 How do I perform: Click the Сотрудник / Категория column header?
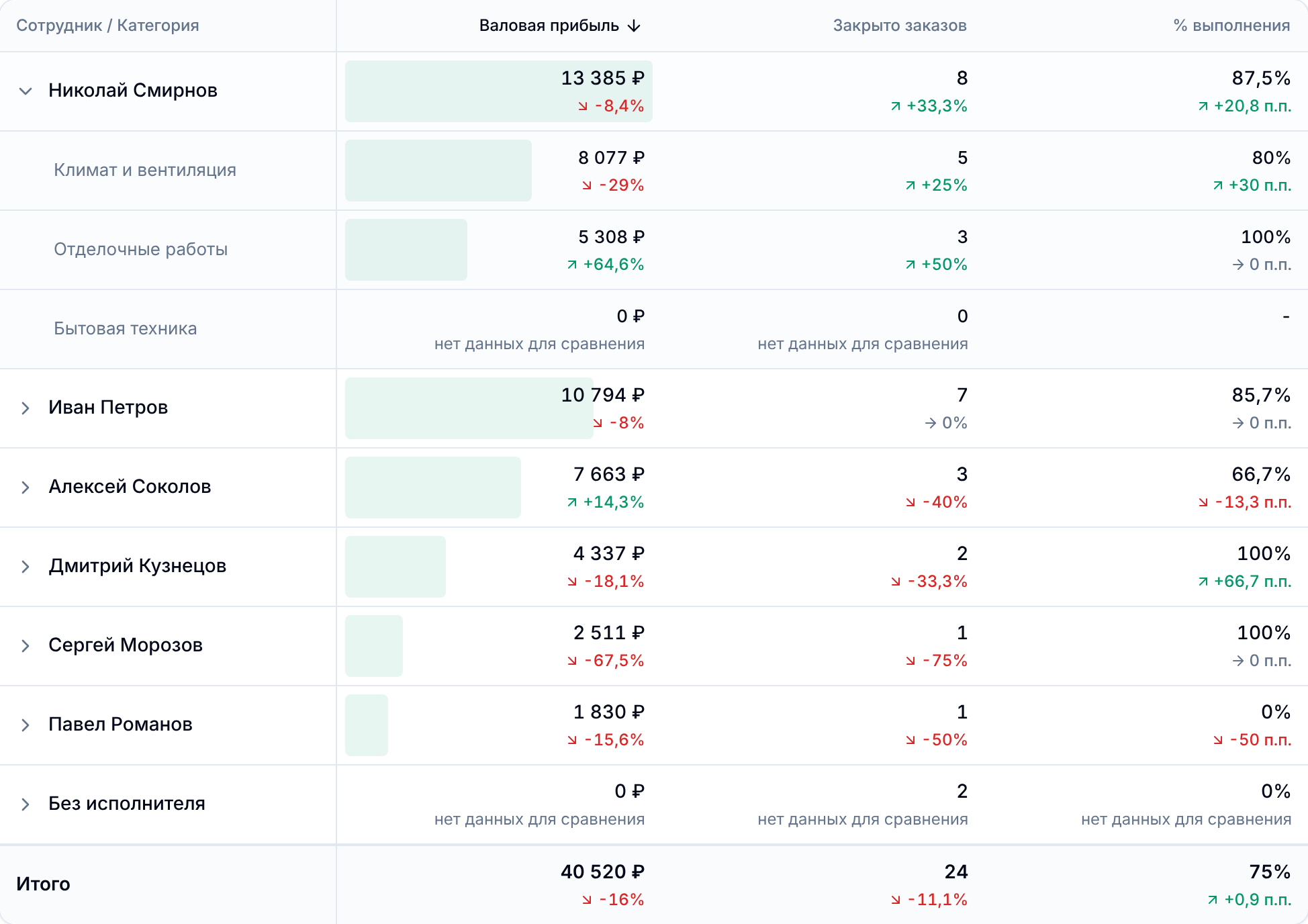click(x=107, y=26)
